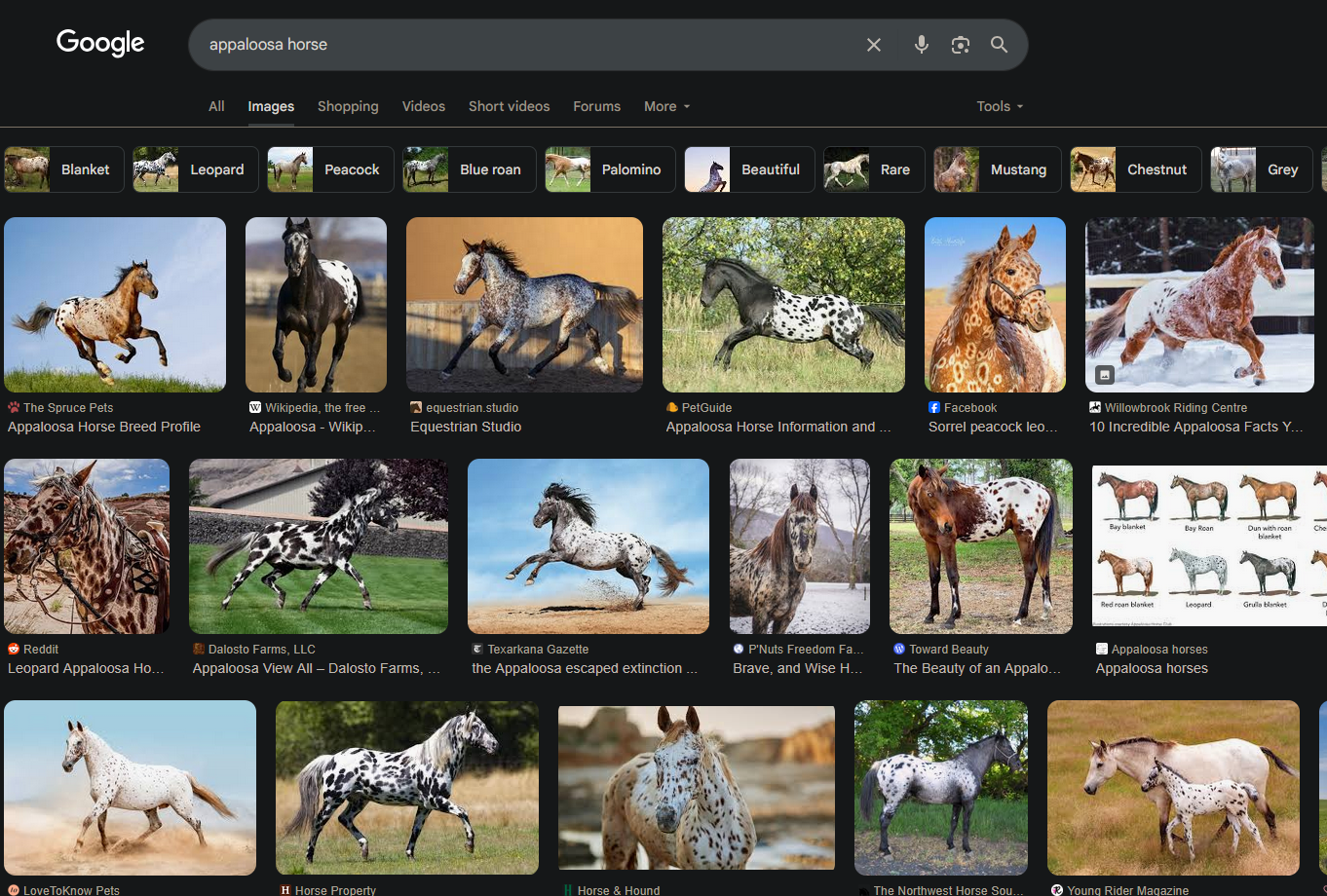Select the Peacock filter chip

[x=330, y=169]
